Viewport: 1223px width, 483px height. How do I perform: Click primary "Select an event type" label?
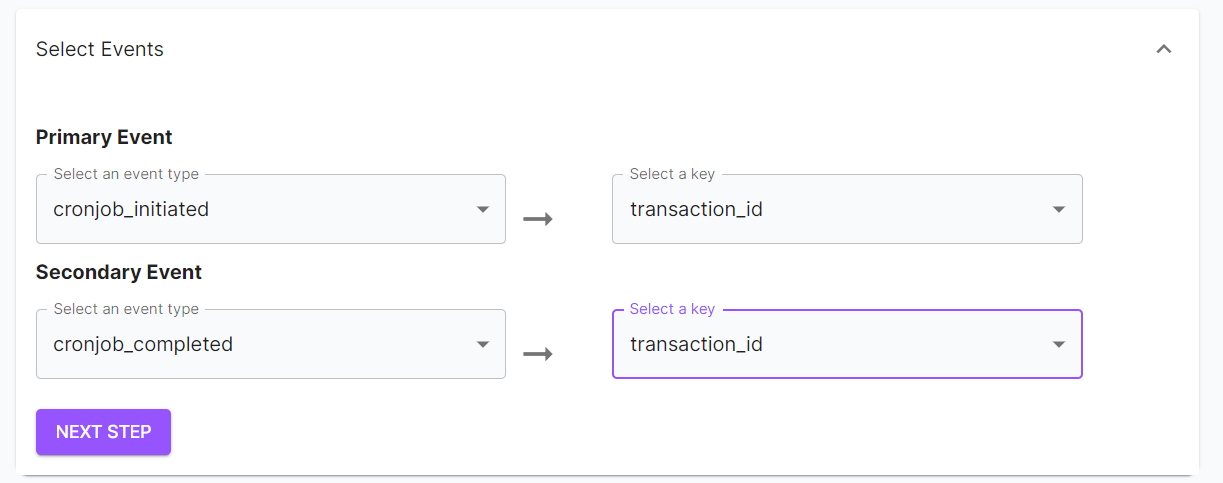click(x=126, y=174)
